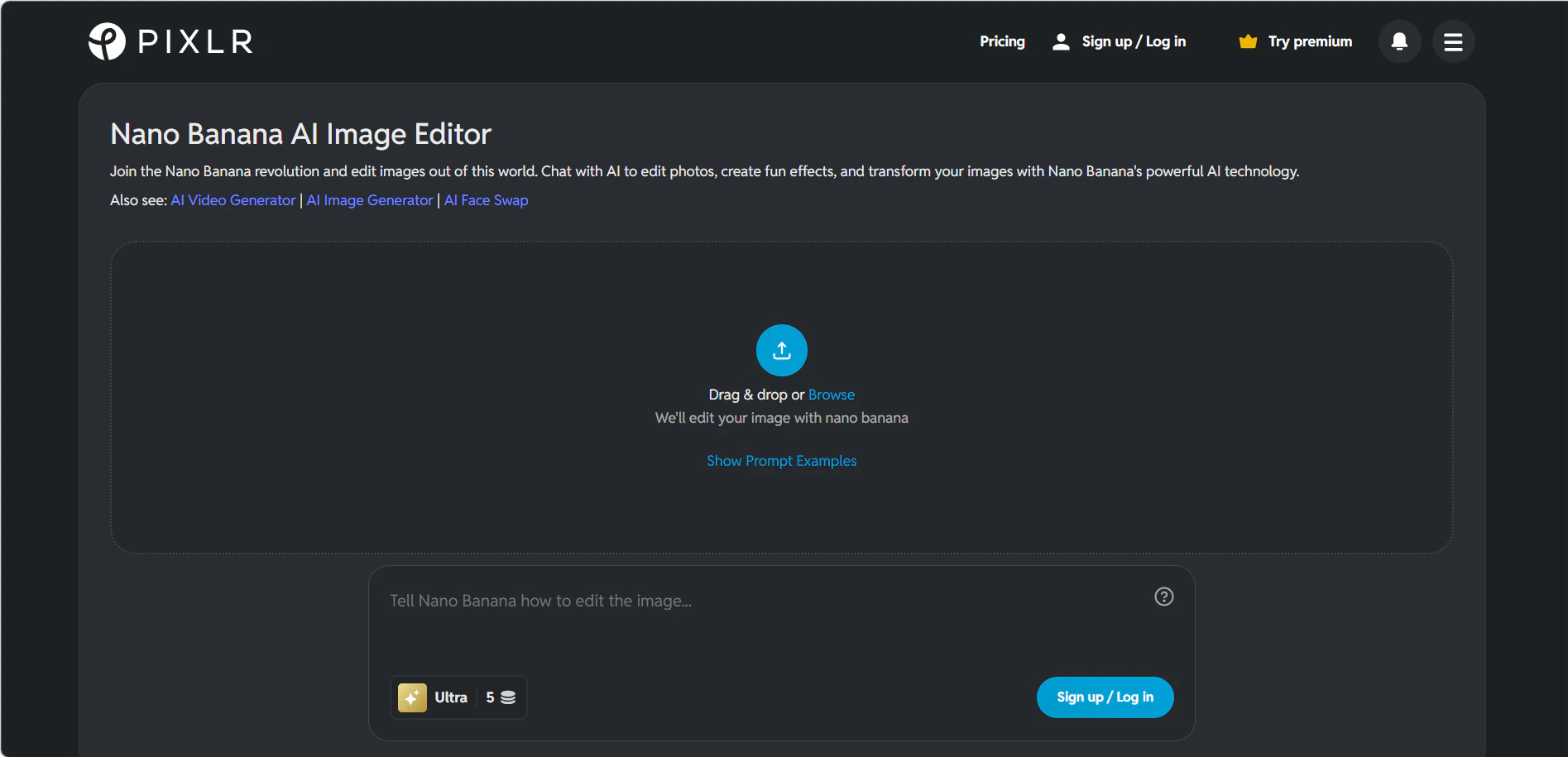Open the AI Video Generator link

(x=233, y=200)
